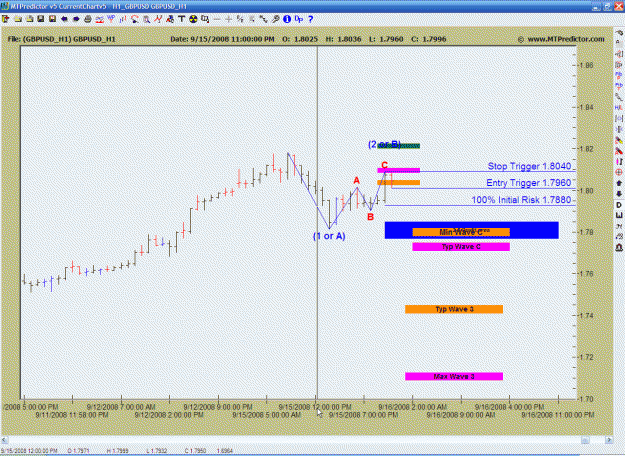Select the 'Max Wave 3' magenta target bar
The width and height of the screenshot is (625, 456).
pyautogui.click(x=454, y=376)
